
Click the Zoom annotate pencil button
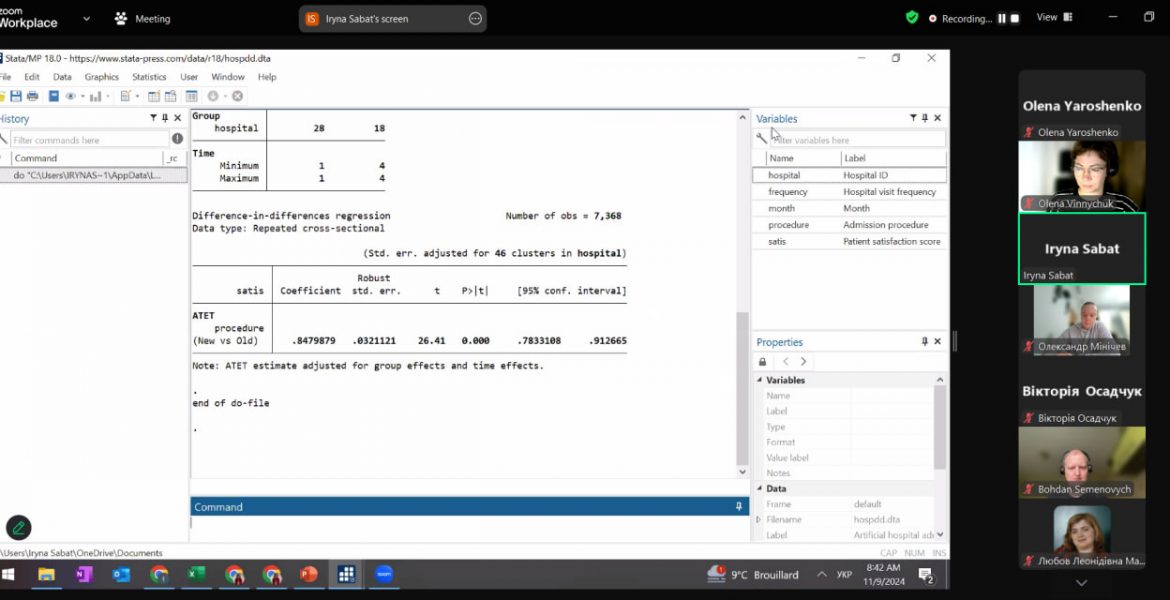(x=19, y=528)
